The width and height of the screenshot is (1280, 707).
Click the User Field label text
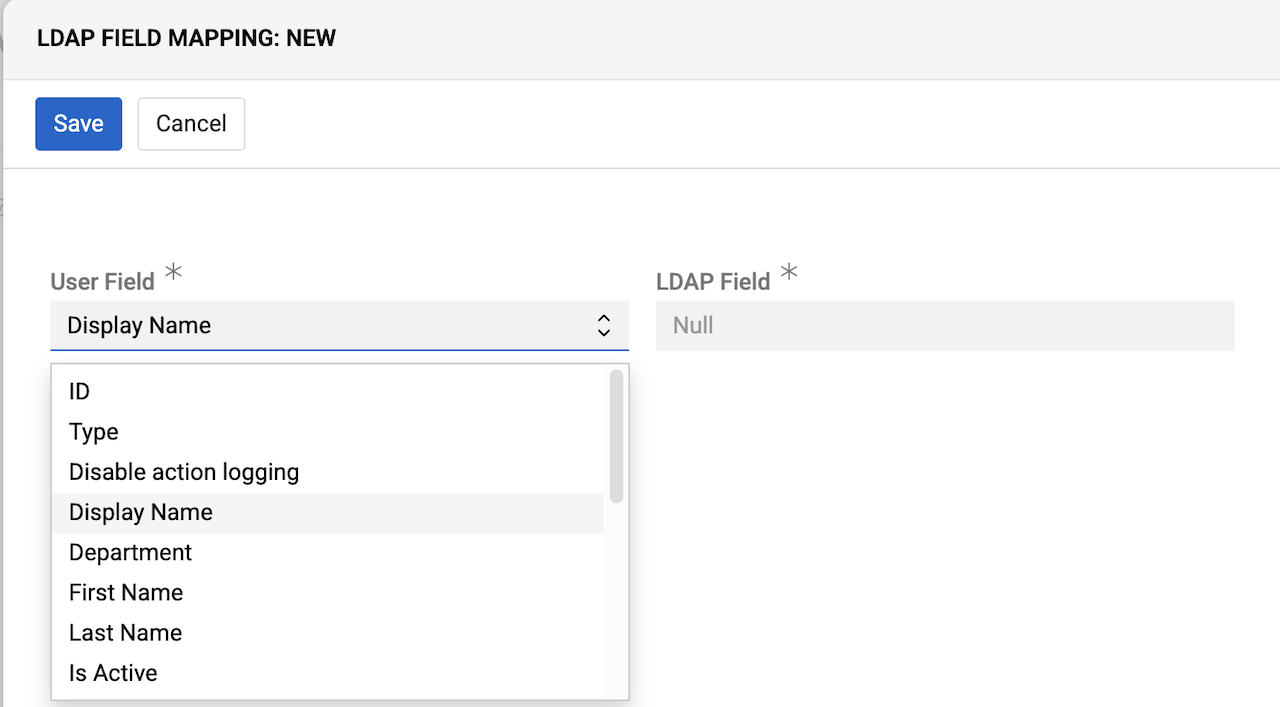[x=102, y=281]
